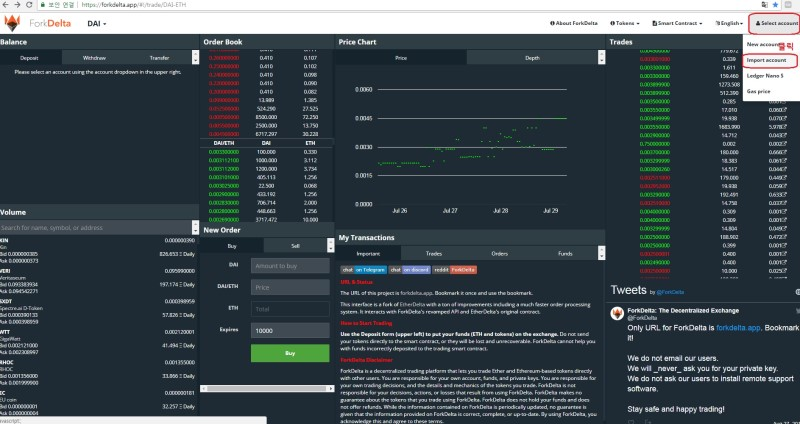Reload the page with the refresh icon

coord(29,5)
